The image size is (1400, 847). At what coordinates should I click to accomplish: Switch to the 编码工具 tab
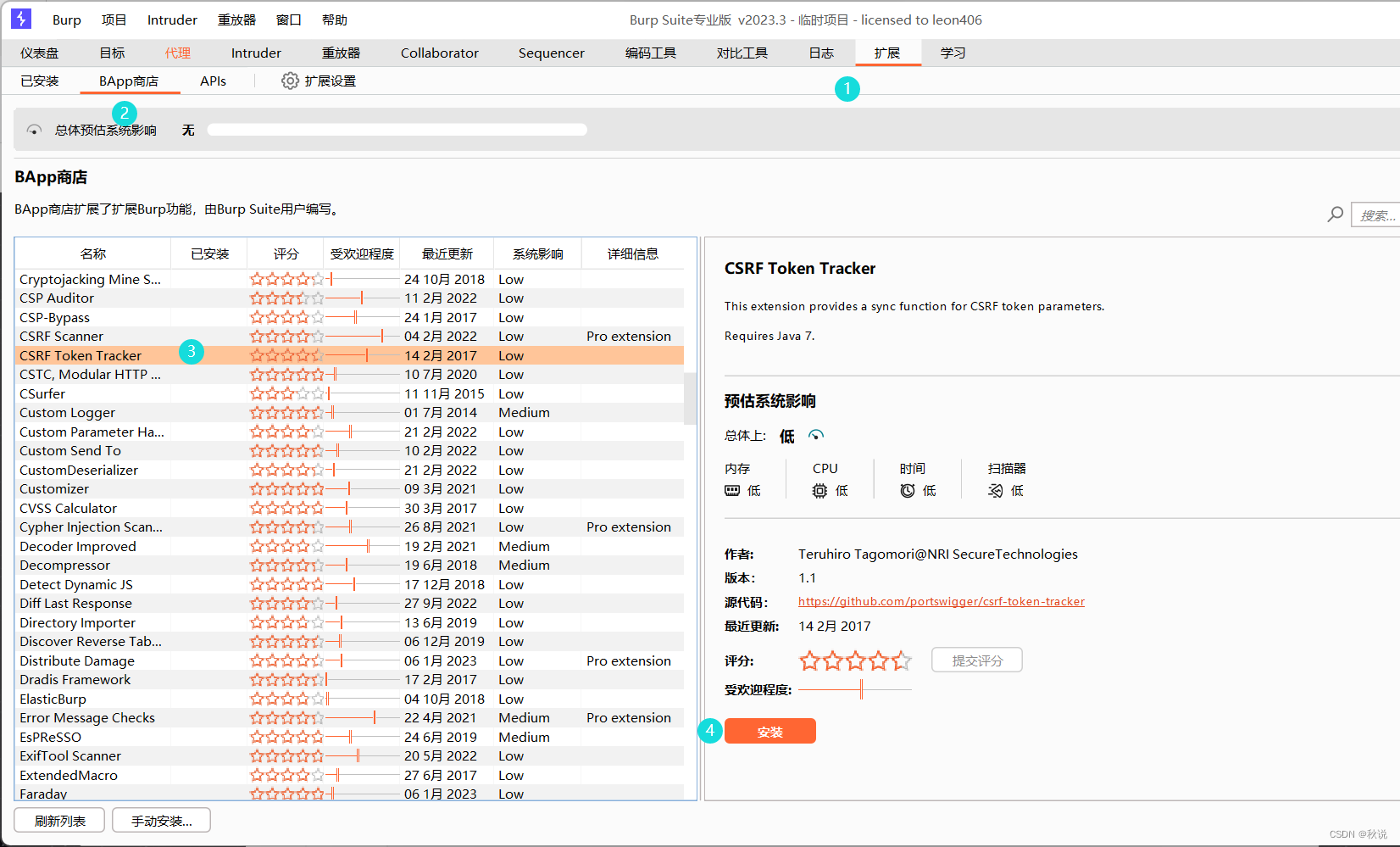pos(651,53)
